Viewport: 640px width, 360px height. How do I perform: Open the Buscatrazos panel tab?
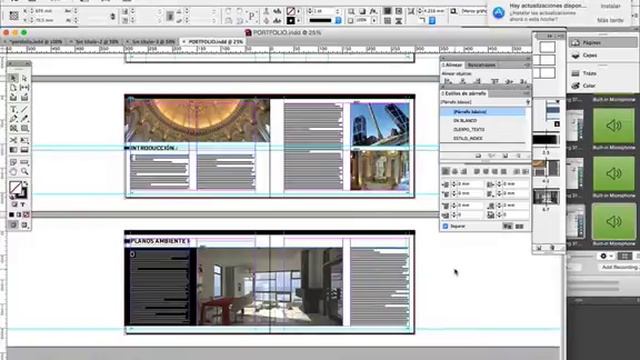482,65
